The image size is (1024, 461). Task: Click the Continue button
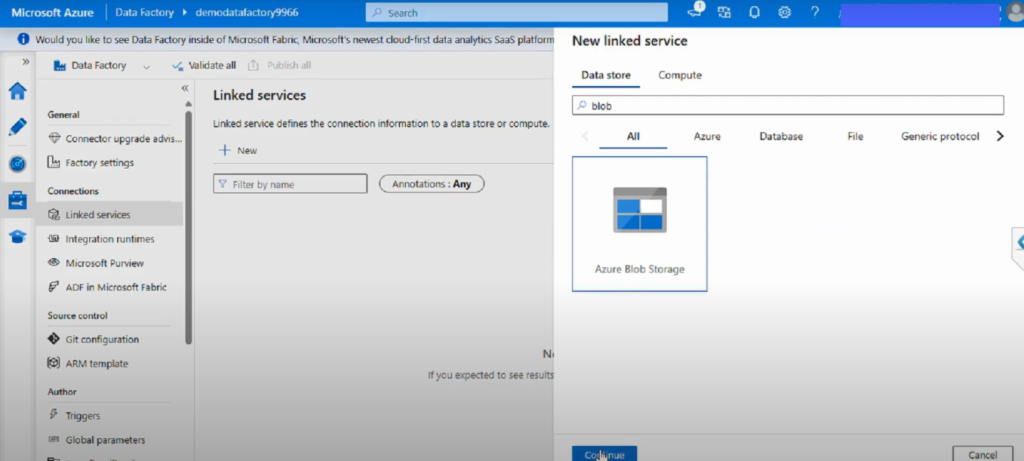coord(604,454)
